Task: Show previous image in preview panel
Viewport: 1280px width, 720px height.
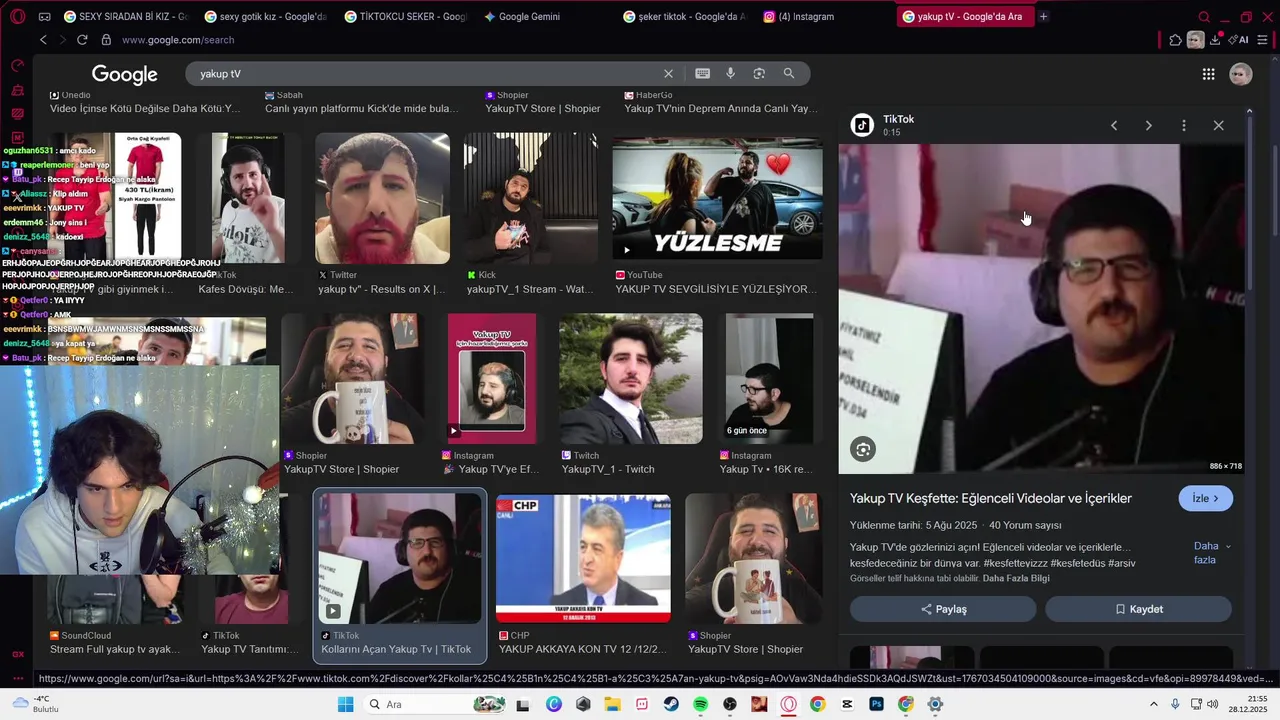Action: tap(1114, 126)
